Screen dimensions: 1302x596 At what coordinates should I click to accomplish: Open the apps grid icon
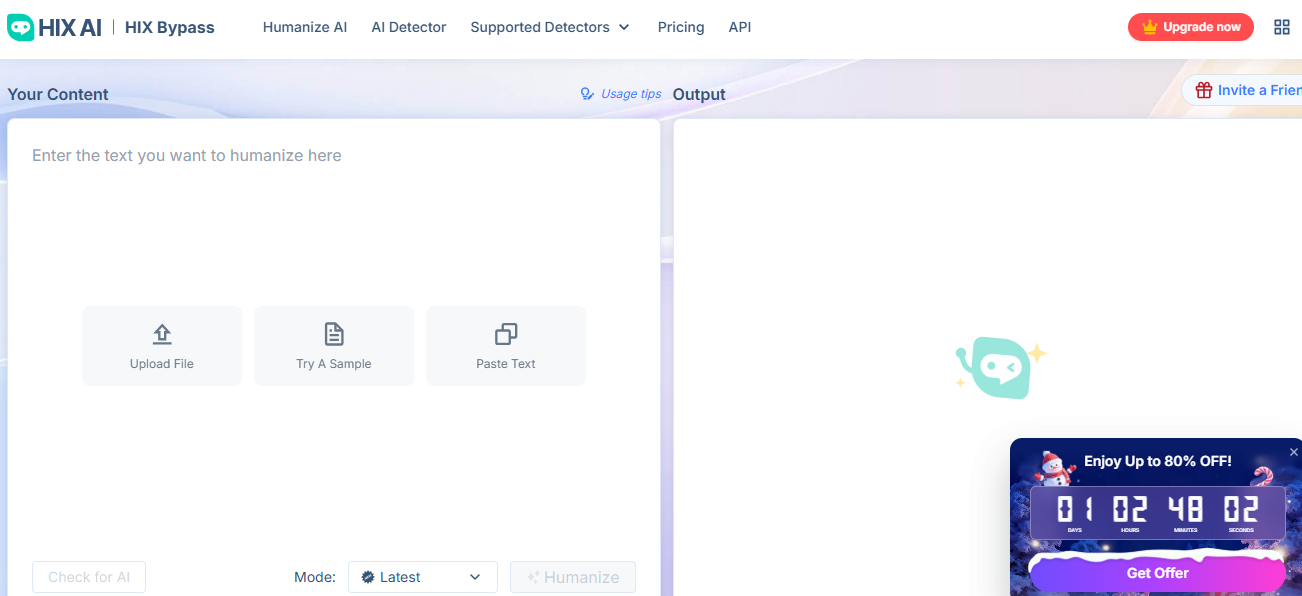tap(1282, 27)
